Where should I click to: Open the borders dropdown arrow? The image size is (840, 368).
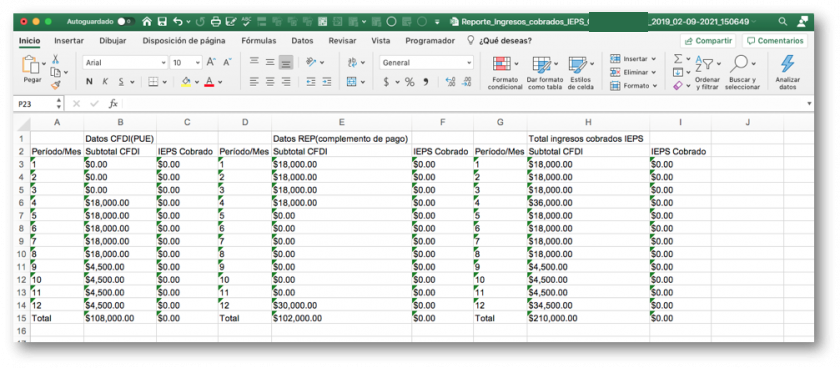point(164,82)
